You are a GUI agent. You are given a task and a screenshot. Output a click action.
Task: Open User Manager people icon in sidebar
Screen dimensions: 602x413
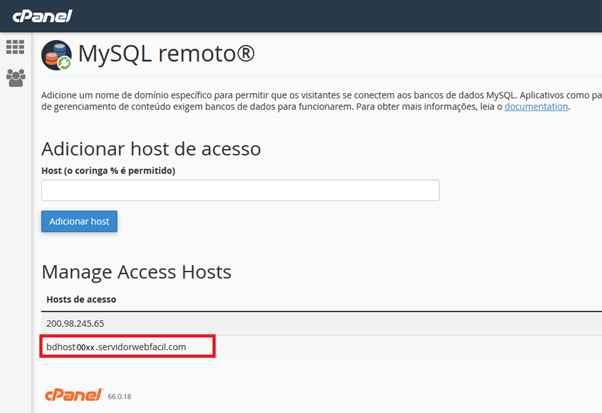pos(16,78)
